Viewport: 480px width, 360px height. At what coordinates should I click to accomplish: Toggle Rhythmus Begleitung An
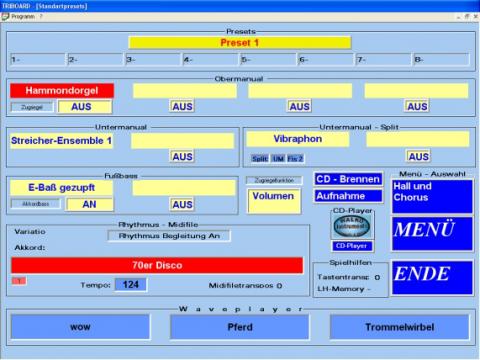coord(169,236)
